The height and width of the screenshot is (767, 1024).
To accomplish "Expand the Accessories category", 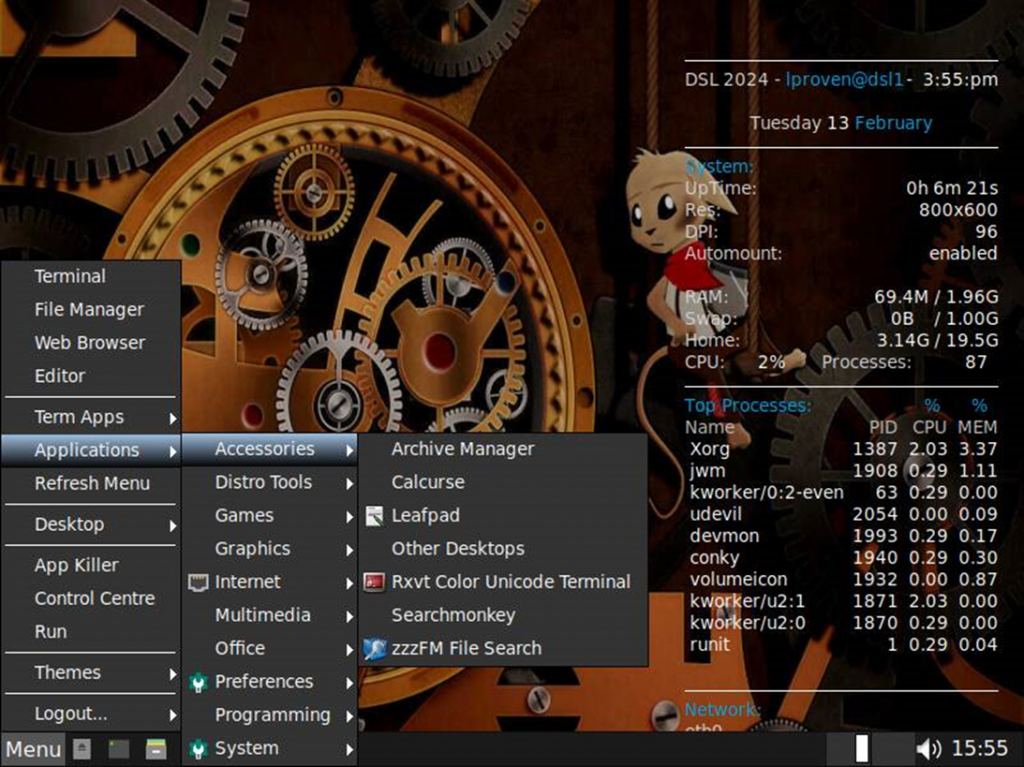I will [x=270, y=449].
